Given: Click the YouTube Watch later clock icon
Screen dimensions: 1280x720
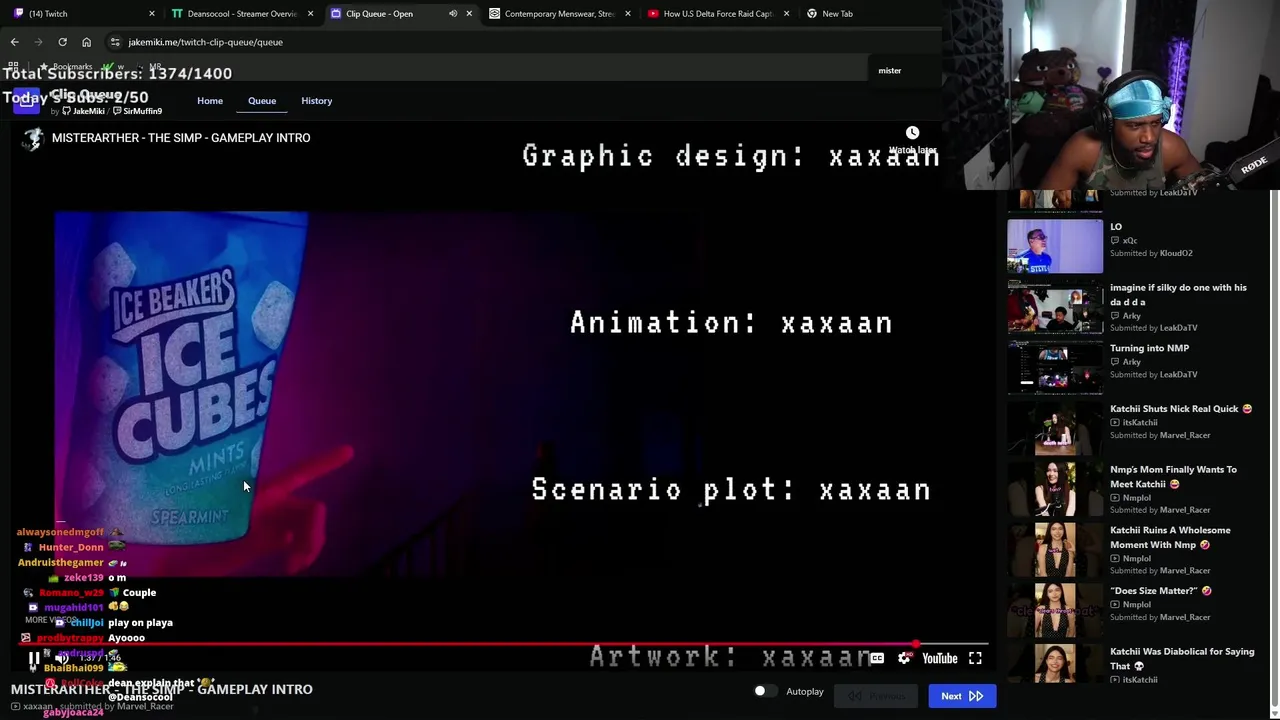Looking at the screenshot, I should 912,133.
